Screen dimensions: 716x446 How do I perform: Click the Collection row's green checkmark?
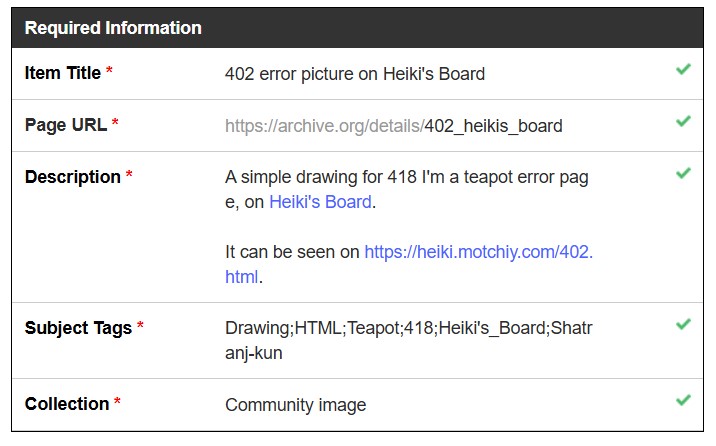point(683,400)
